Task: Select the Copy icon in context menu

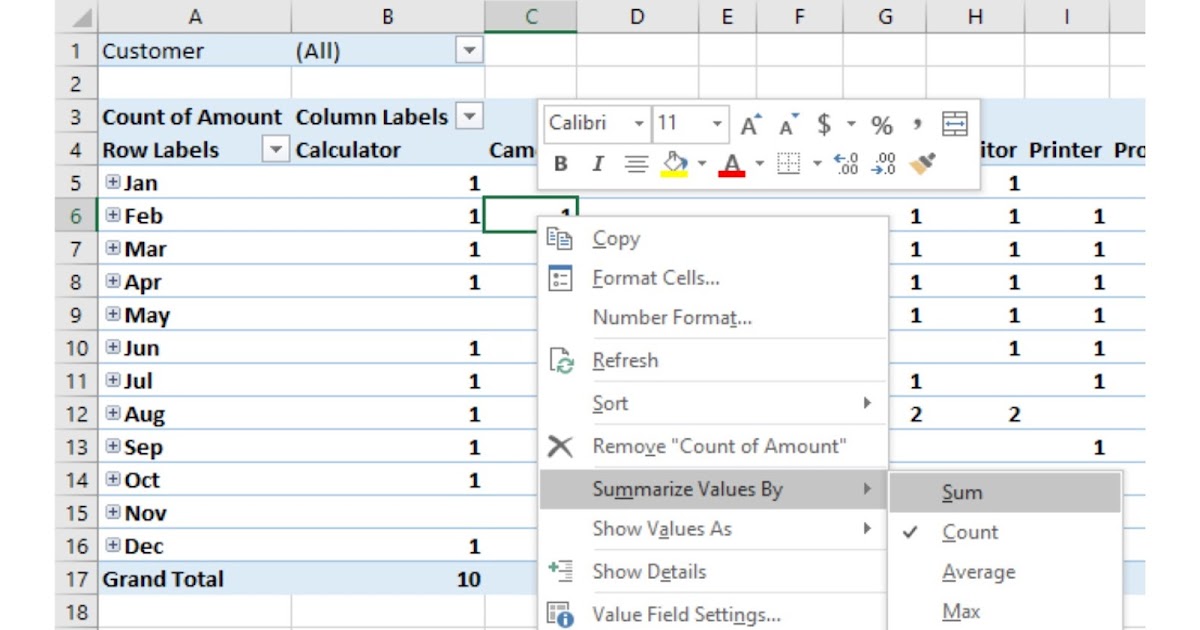Action: tap(562, 238)
